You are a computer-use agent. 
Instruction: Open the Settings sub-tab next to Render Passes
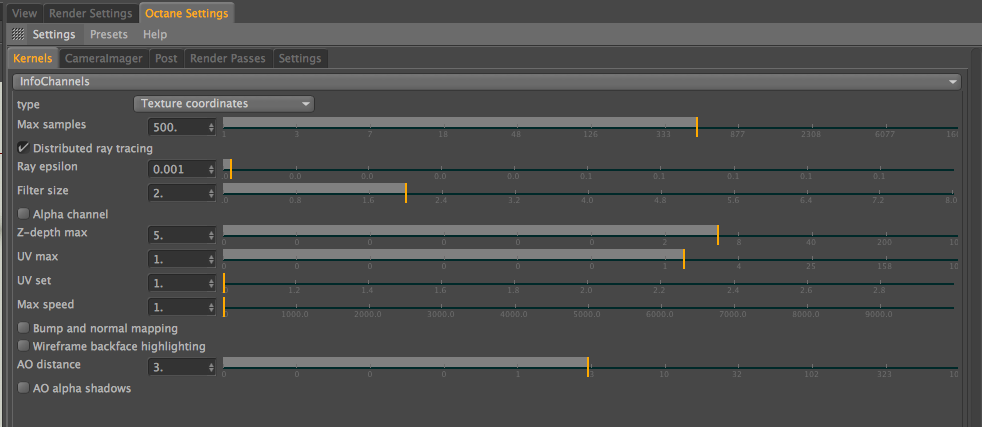click(300, 58)
